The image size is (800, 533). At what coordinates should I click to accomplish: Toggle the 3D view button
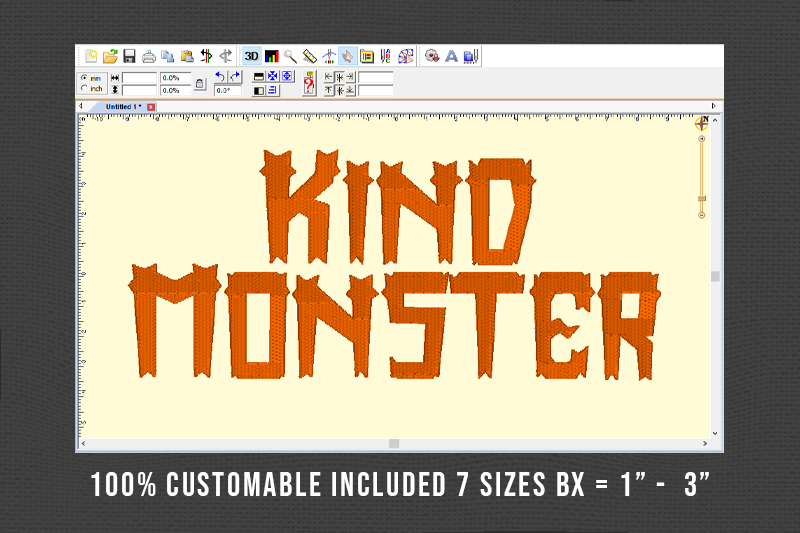pyautogui.click(x=252, y=56)
